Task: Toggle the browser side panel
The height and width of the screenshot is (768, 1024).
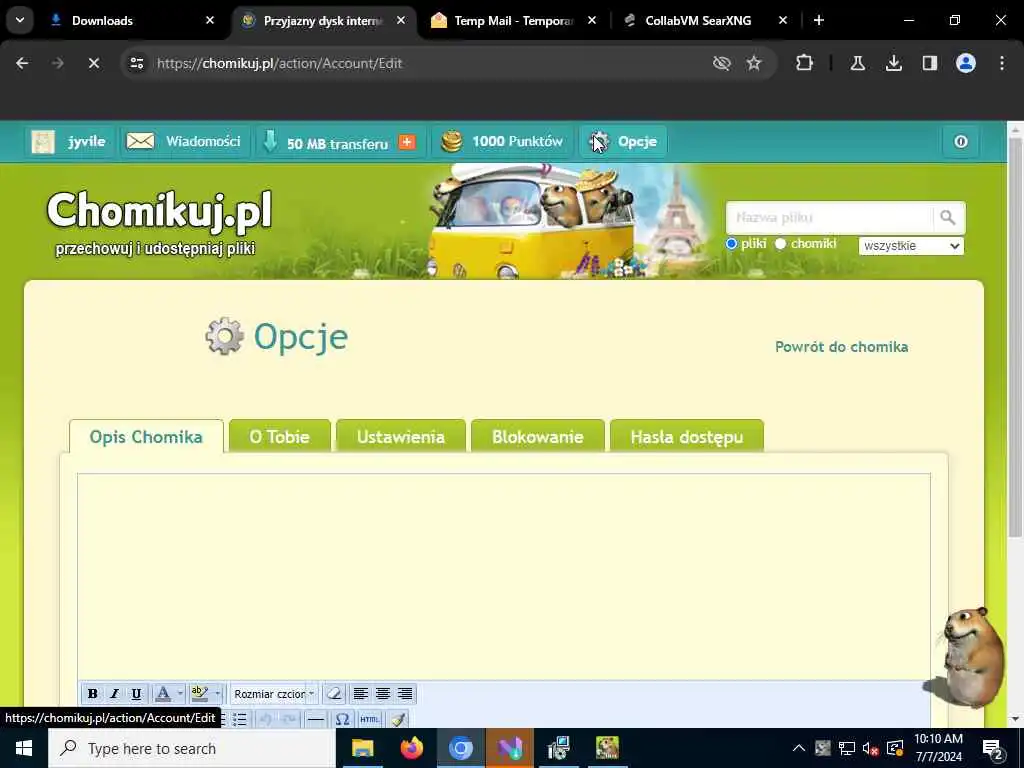Action: click(929, 63)
